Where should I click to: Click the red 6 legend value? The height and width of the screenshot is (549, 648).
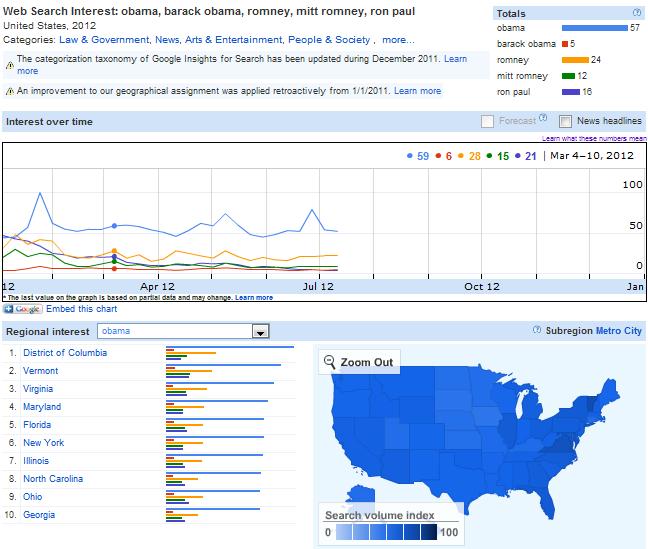(x=448, y=156)
